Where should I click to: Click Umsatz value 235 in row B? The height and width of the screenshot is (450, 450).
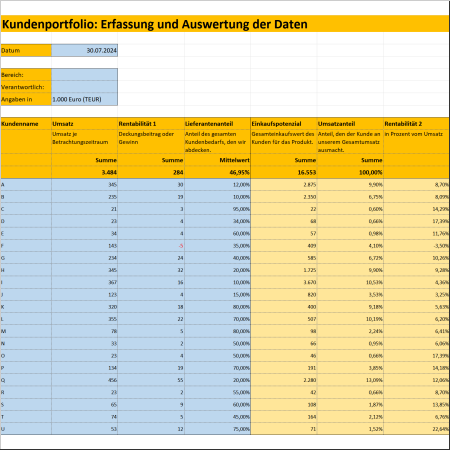coord(85,197)
